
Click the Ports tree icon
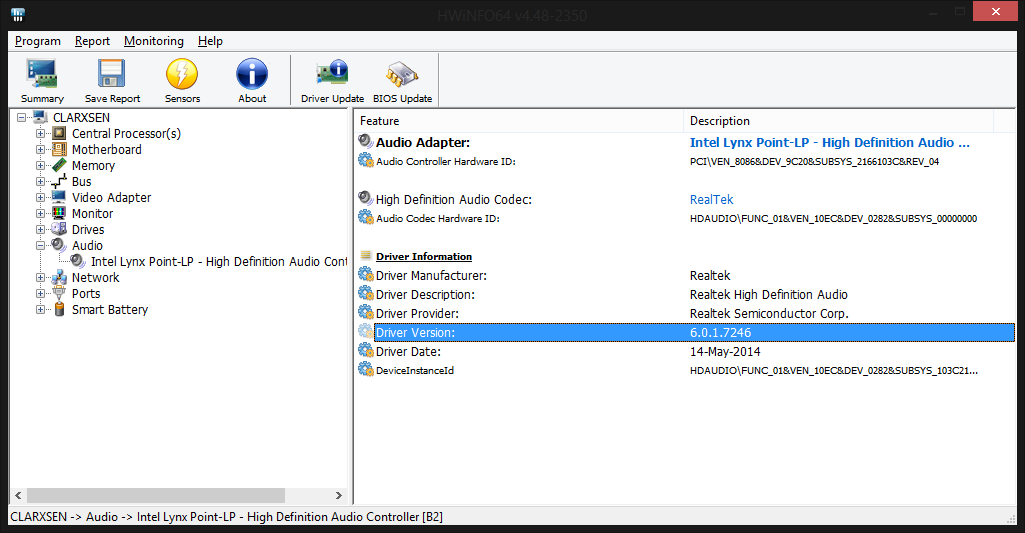pyautogui.click(x=59, y=293)
